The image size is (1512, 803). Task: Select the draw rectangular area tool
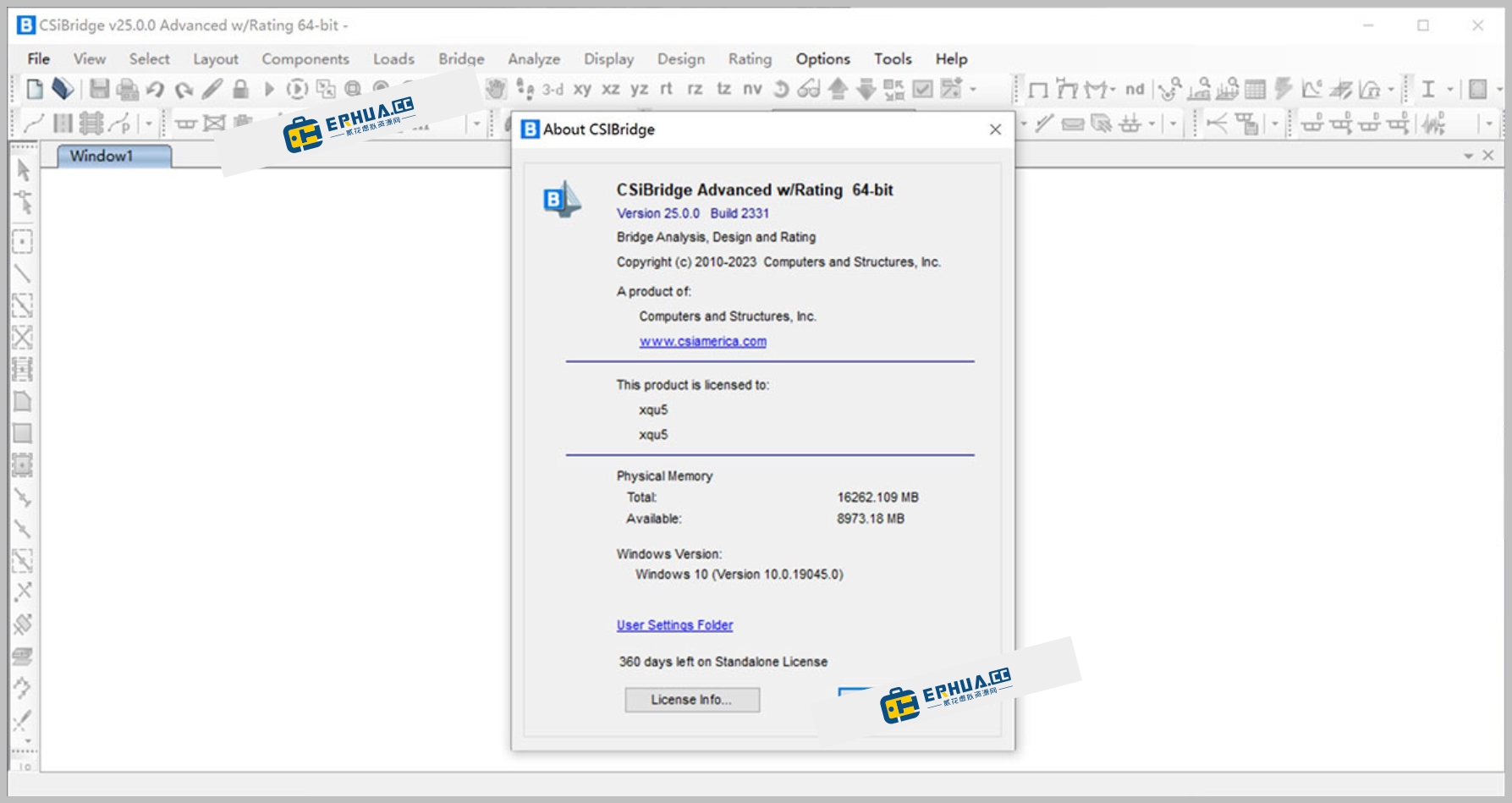[x=23, y=433]
